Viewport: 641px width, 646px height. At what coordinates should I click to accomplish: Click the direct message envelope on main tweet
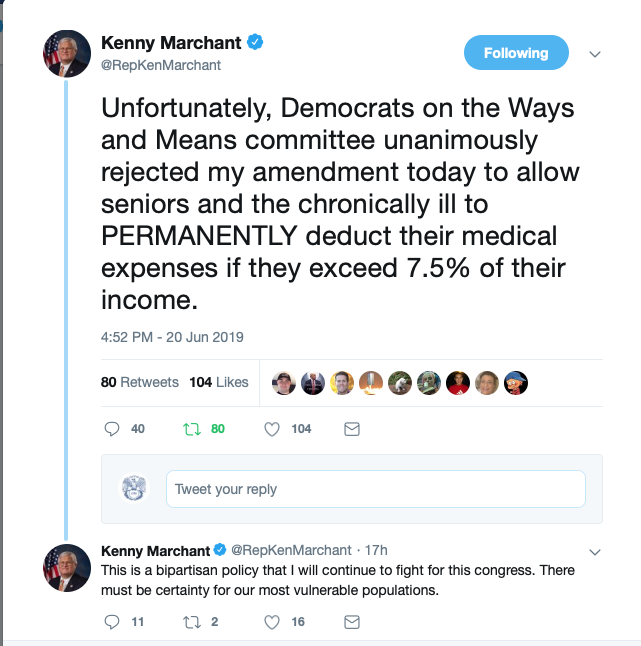pos(351,429)
